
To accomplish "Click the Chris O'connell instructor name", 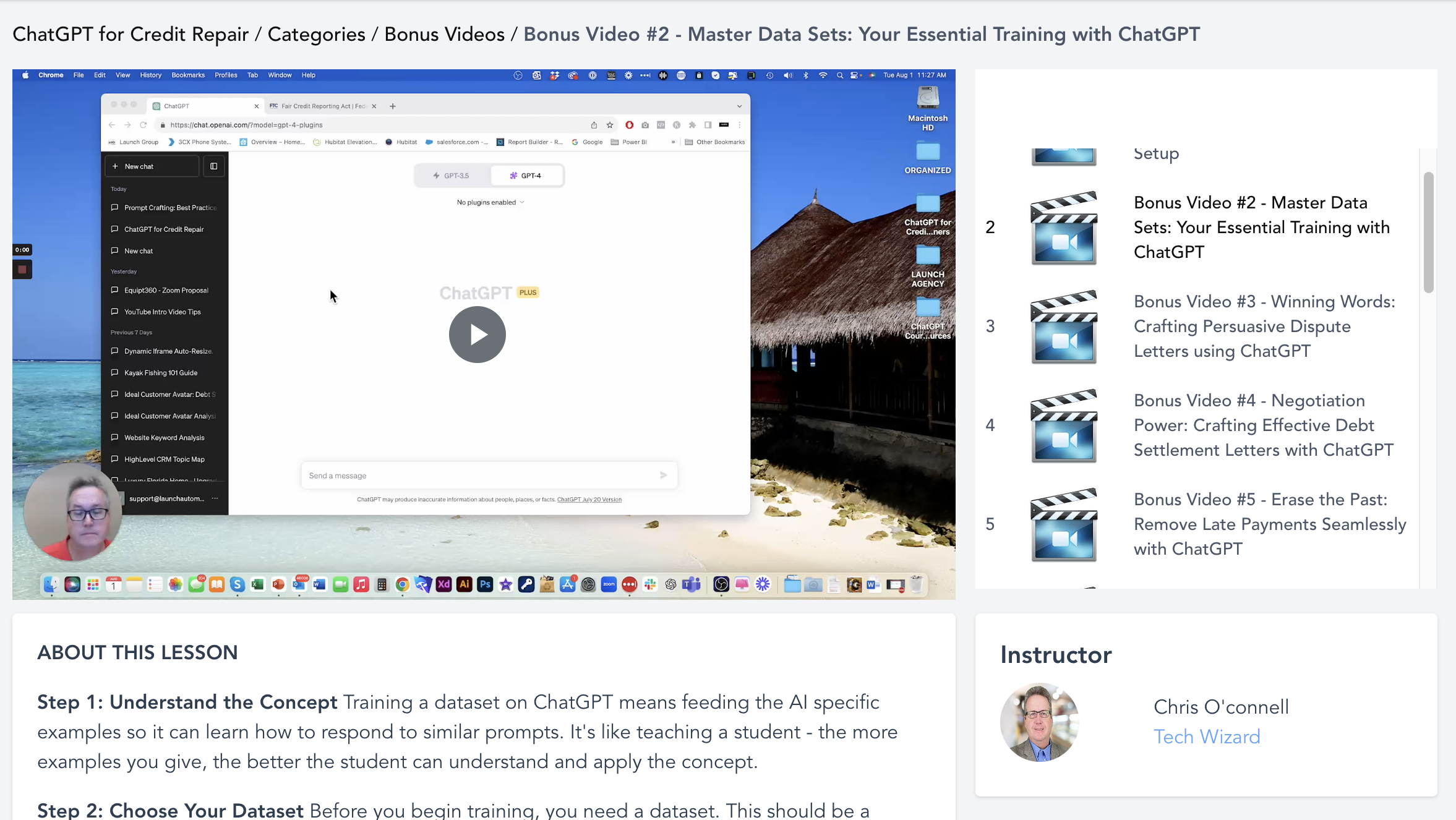I will [x=1221, y=707].
